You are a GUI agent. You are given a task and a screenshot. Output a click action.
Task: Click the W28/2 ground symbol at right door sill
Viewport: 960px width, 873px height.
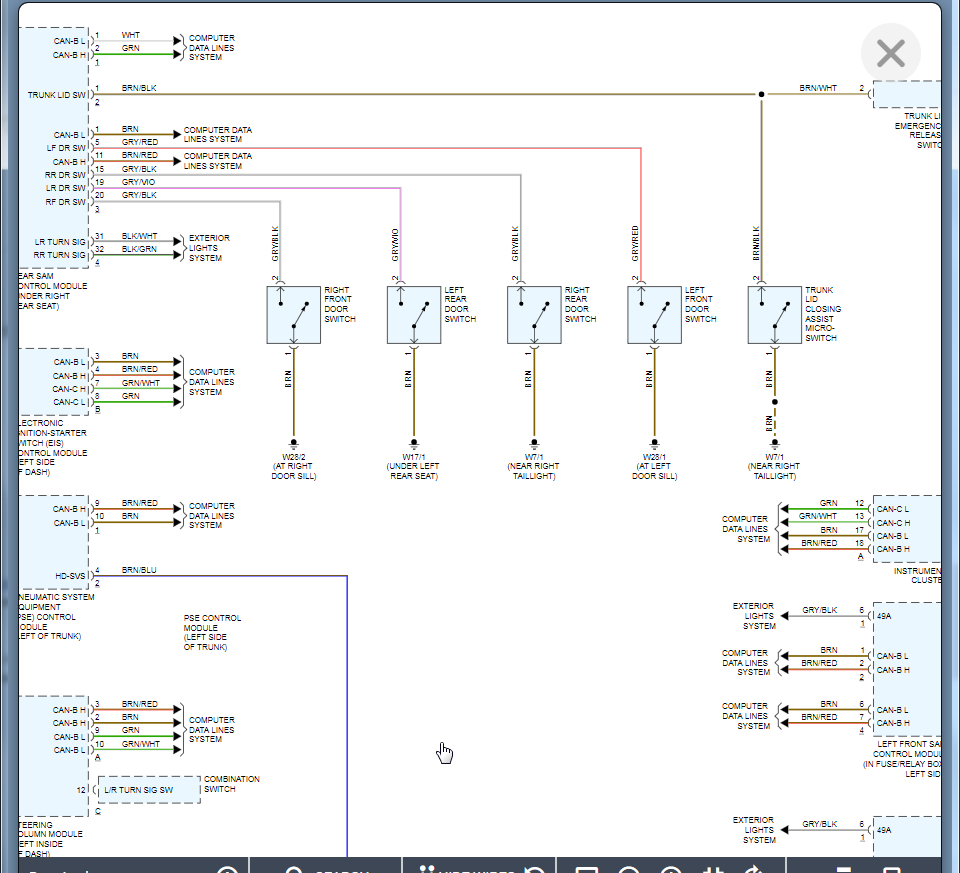(x=294, y=441)
